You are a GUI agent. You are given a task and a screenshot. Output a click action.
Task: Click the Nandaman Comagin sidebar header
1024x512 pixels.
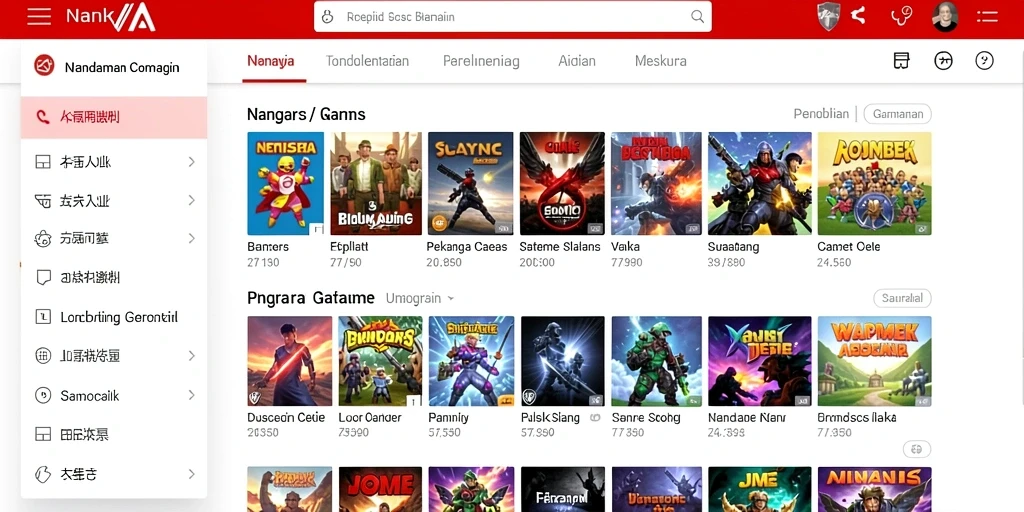pyautogui.click(x=114, y=67)
